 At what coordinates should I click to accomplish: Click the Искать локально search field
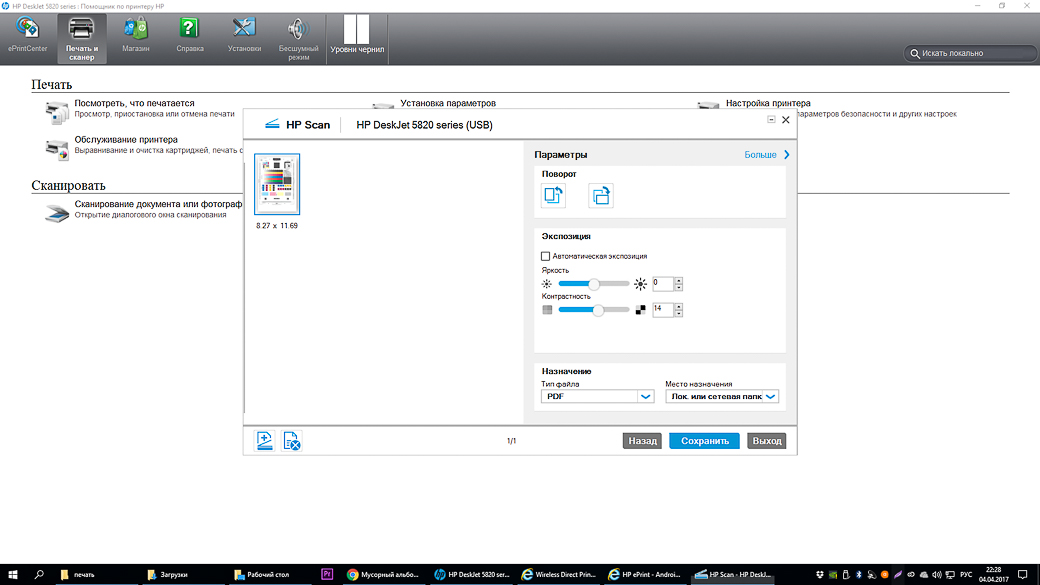pos(970,53)
